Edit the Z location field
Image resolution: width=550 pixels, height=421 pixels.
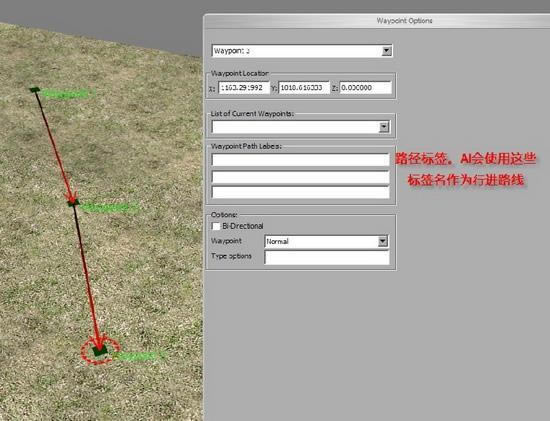coord(365,88)
